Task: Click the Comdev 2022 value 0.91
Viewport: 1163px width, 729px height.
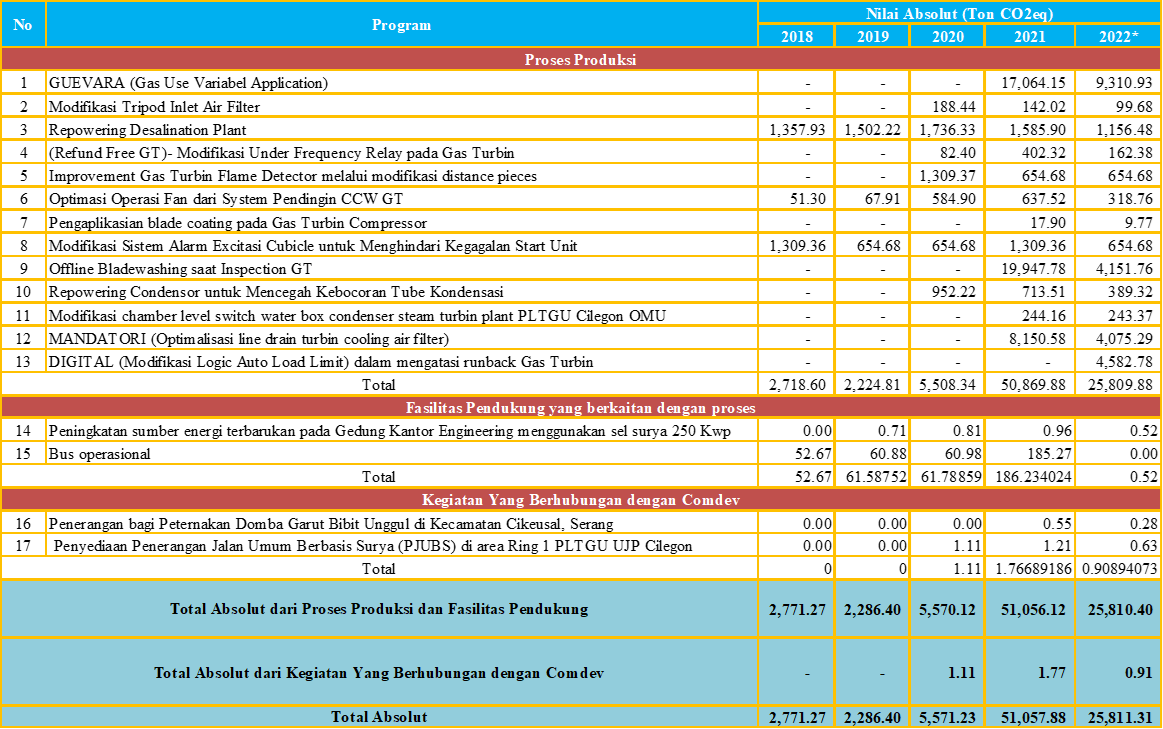Action: click(1118, 673)
